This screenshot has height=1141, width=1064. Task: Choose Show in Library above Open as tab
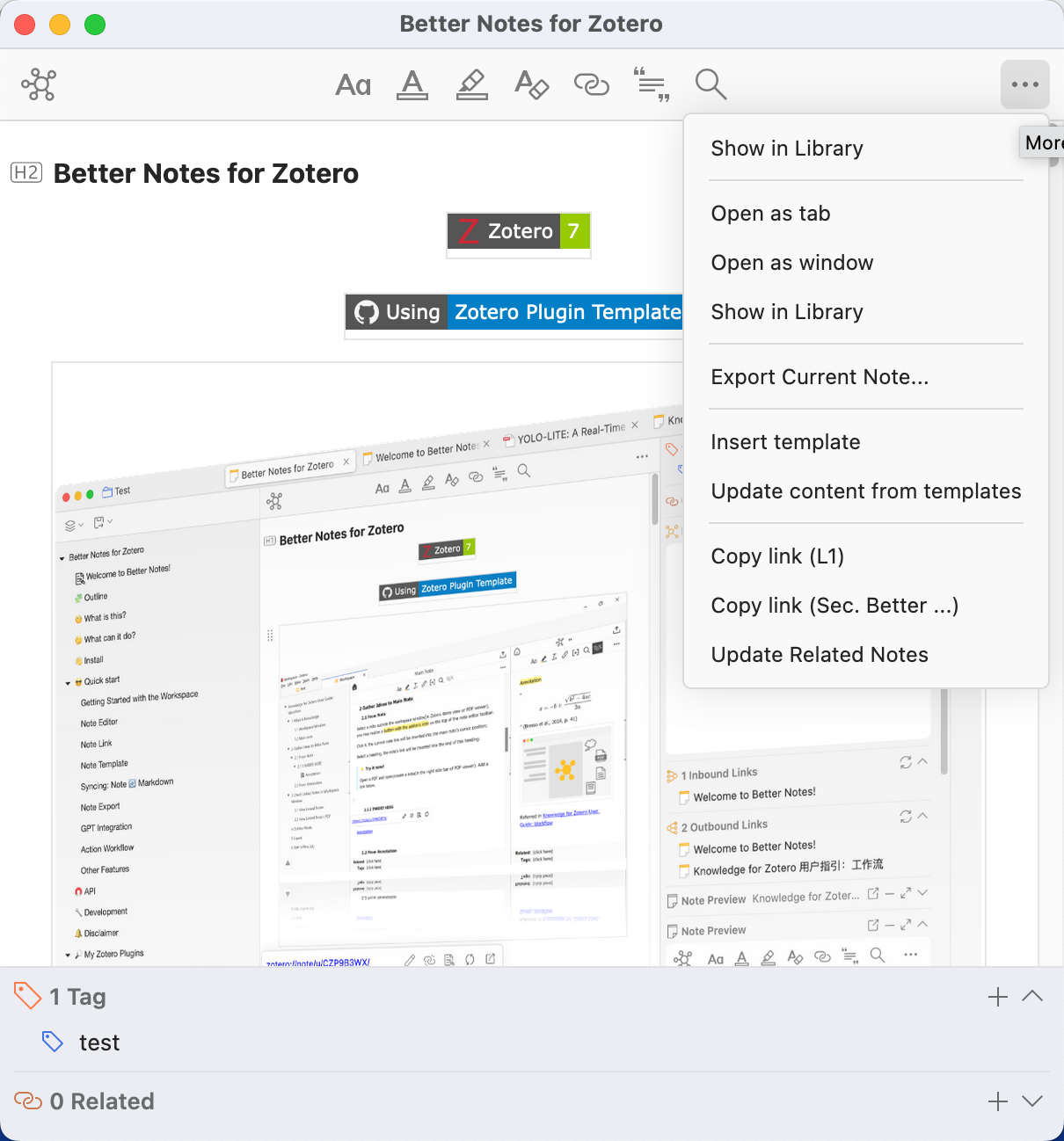pyautogui.click(x=866, y=149)
